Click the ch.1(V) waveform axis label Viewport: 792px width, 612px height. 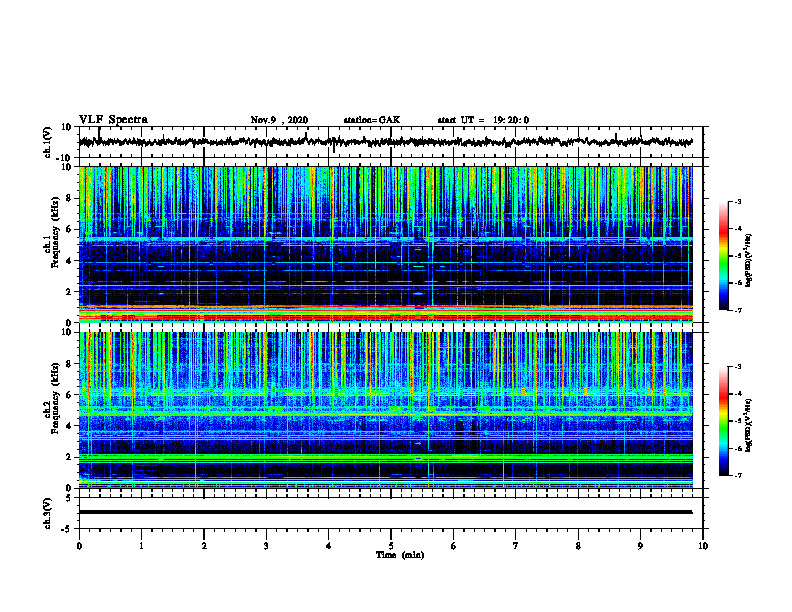tap(48, 142)
